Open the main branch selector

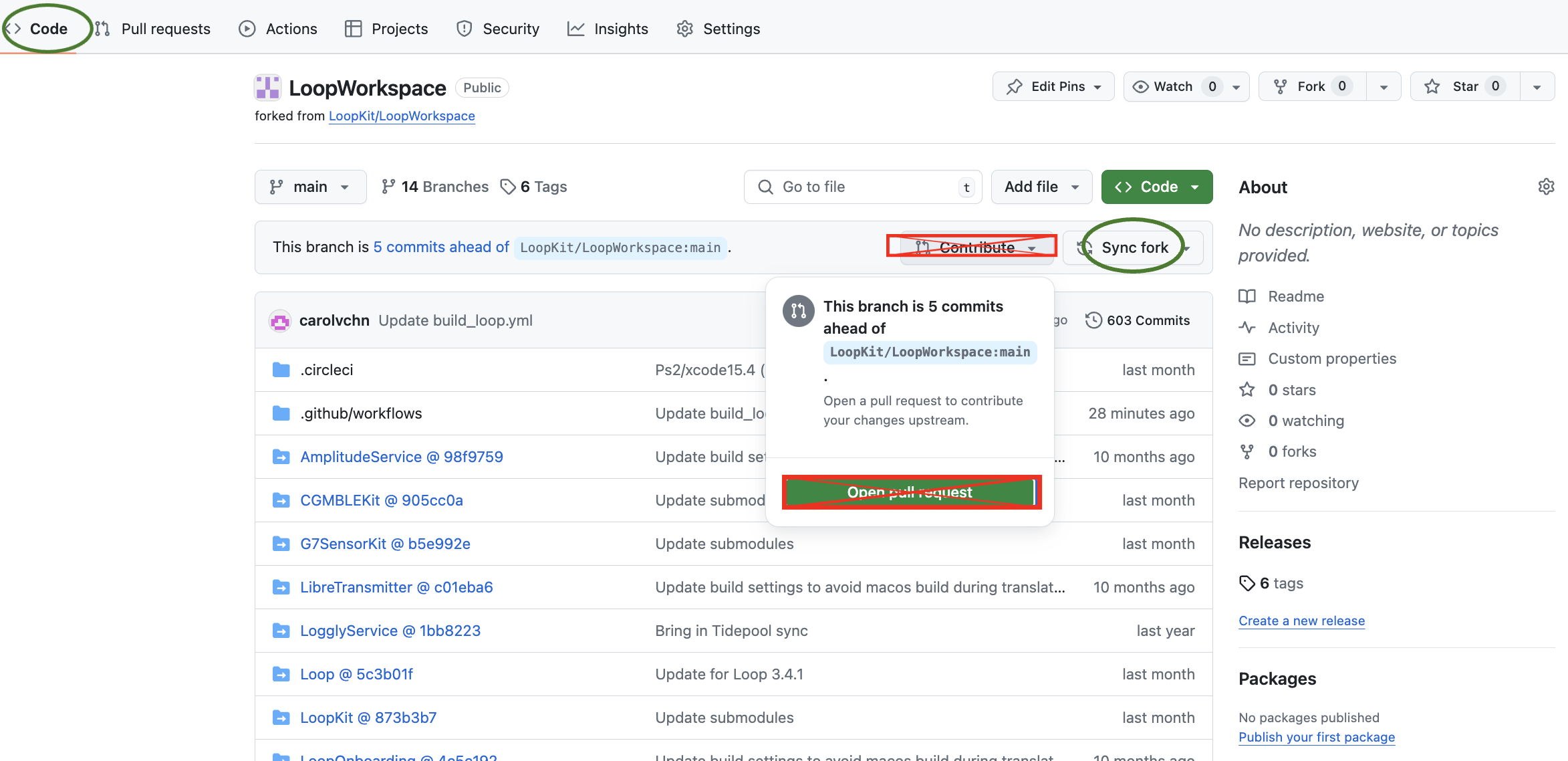pos(310,187)
